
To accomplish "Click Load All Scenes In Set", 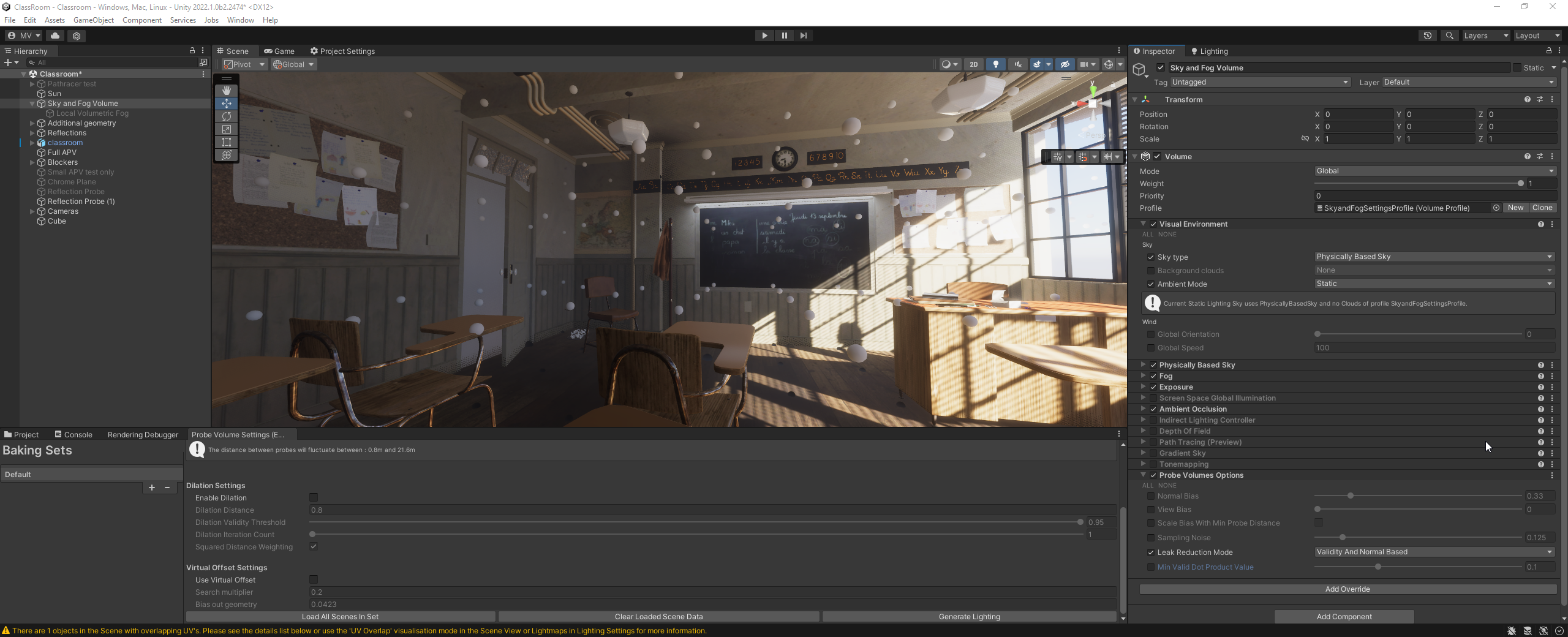I will tap(341, 617).
